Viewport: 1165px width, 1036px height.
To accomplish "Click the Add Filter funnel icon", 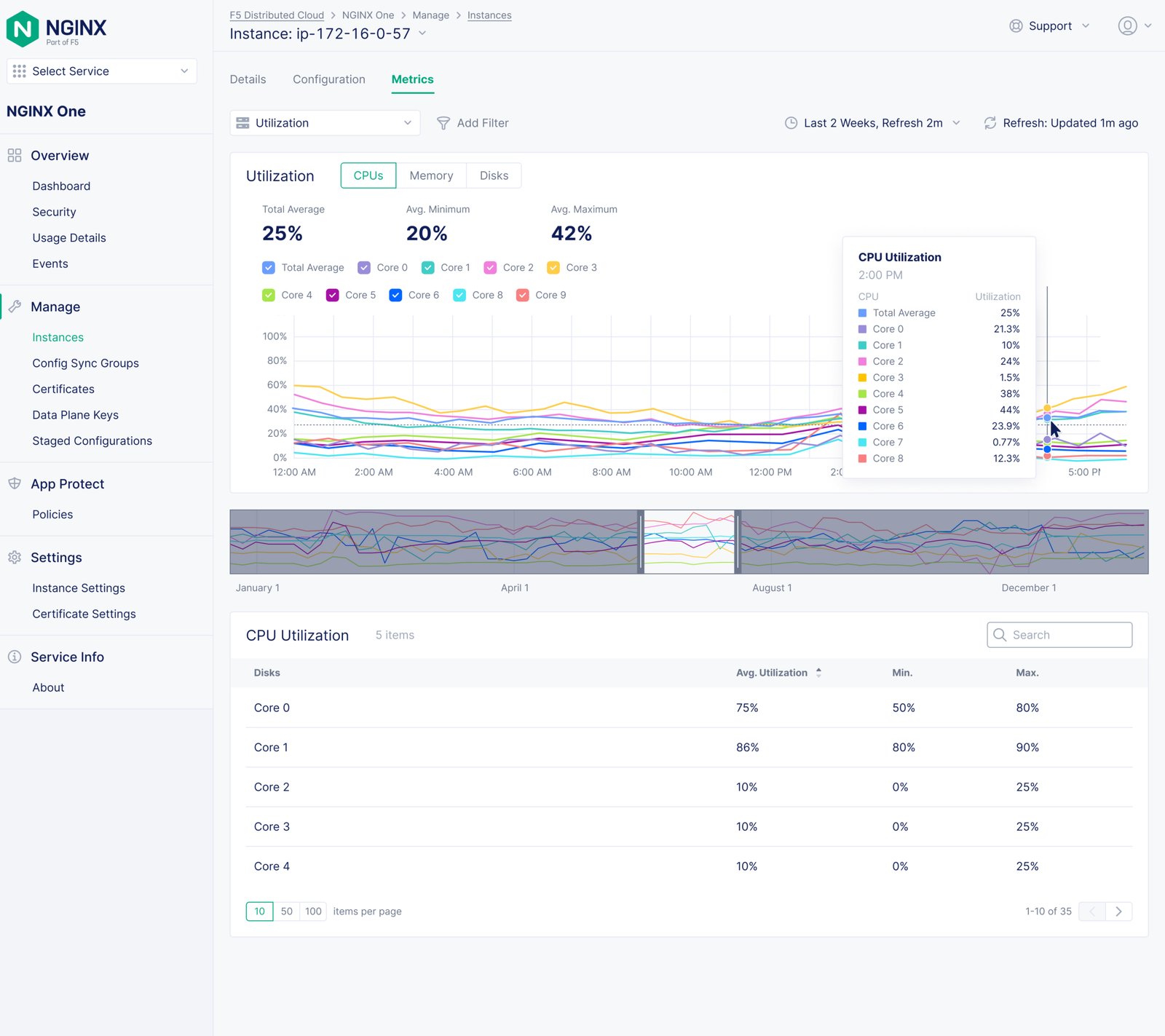I will [x=443, y=123].
